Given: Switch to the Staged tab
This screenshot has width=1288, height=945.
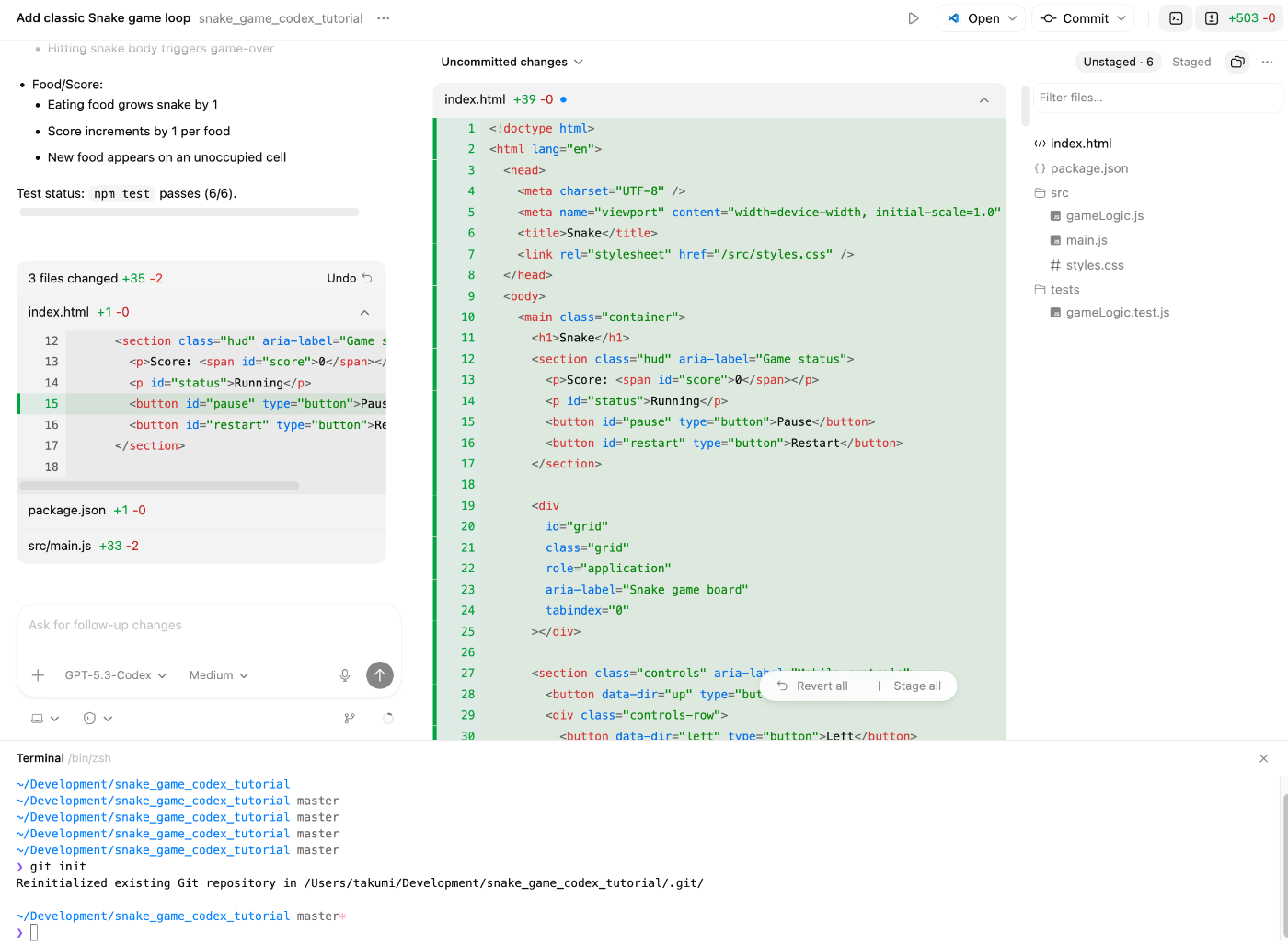Looking at the screenshot, I should pos(1191,62).
